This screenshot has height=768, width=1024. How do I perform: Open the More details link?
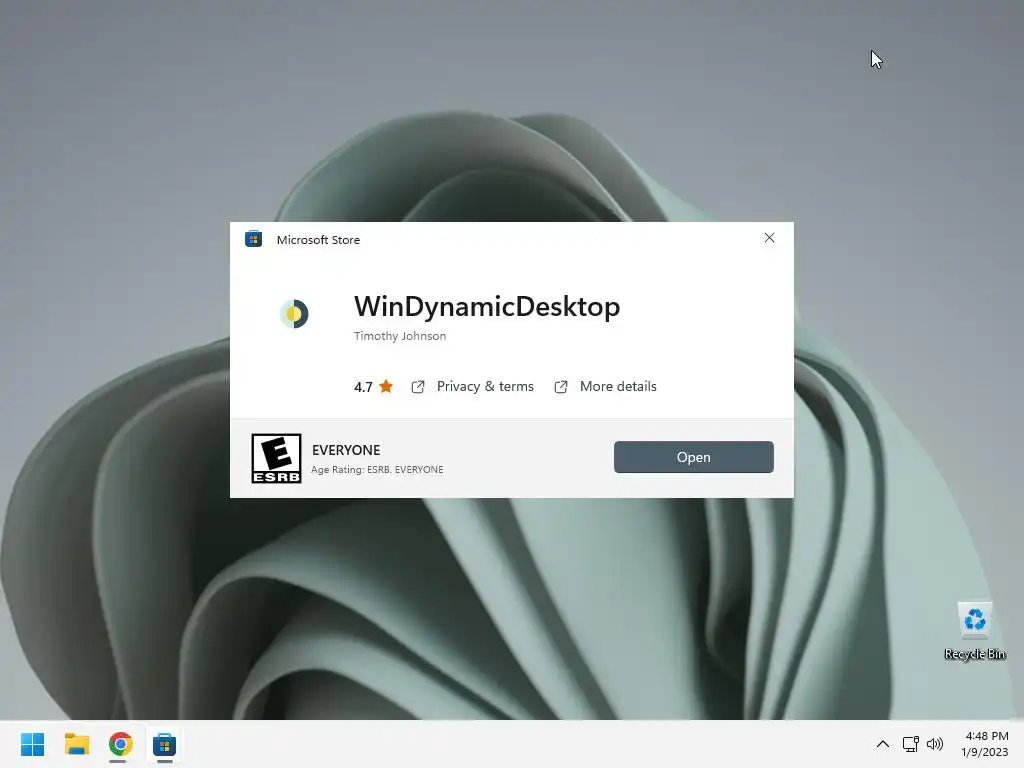tap(618, 387)
